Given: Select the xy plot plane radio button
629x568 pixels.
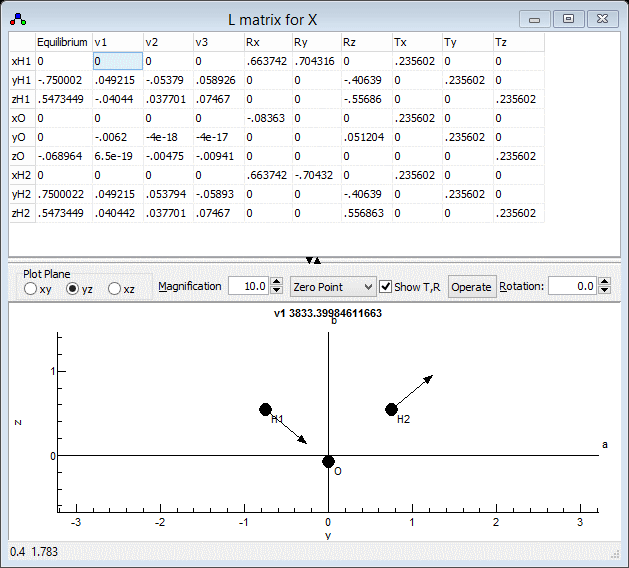Looking at the screenshot, I should click(30, 289).
